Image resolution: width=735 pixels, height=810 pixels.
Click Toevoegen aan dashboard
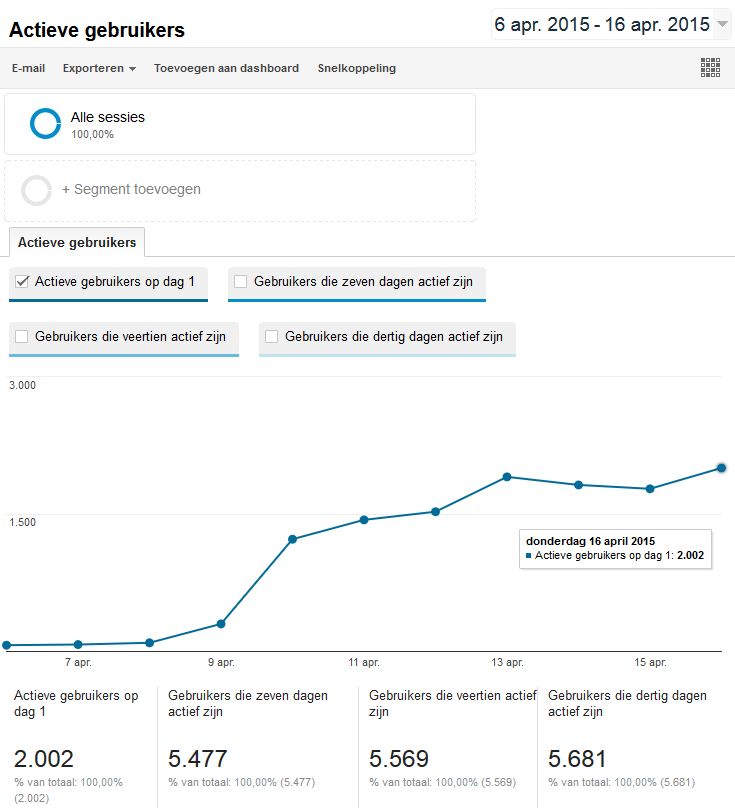pyautogui.click(x=226, y=68)
